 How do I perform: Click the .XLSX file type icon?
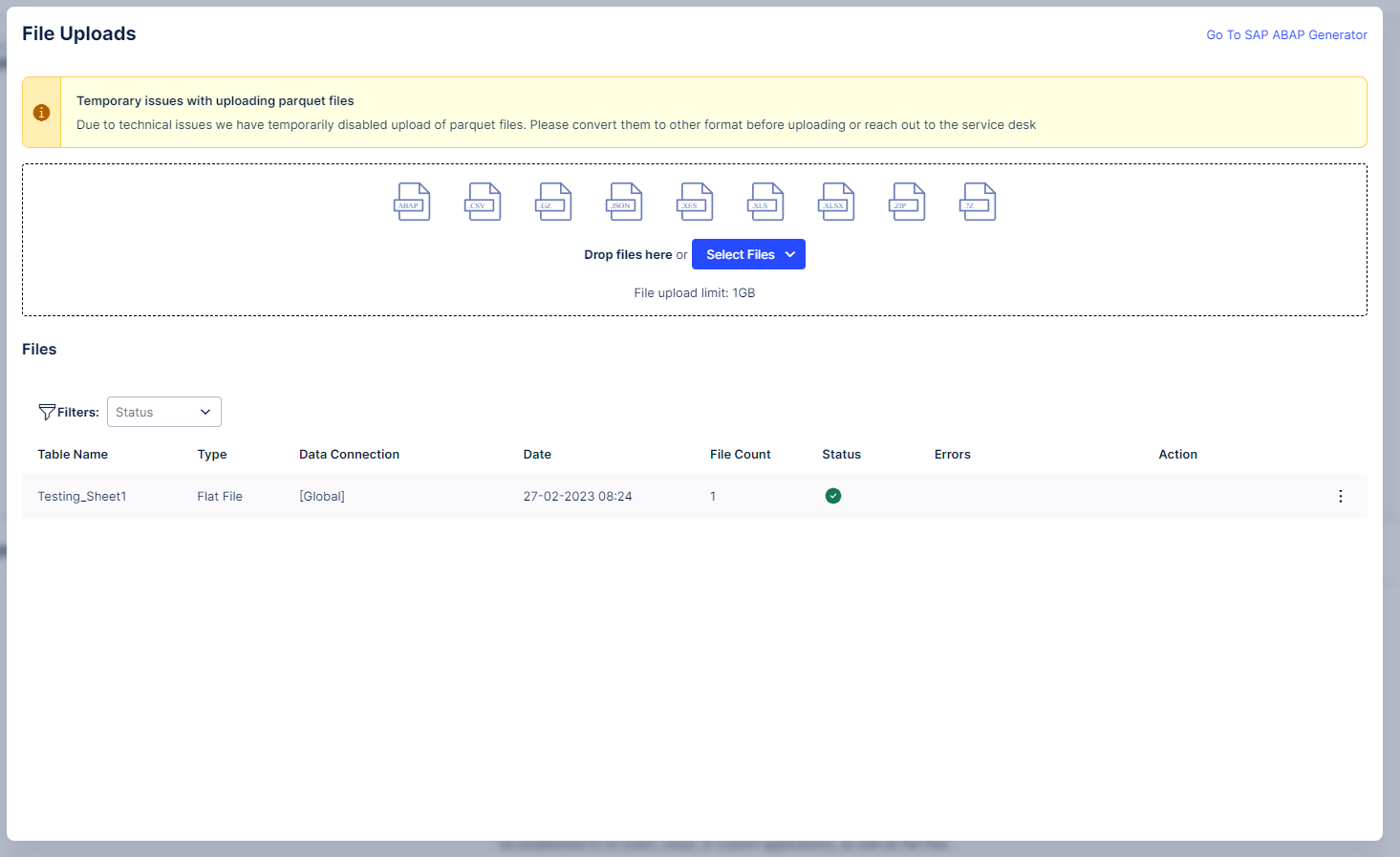836,202
